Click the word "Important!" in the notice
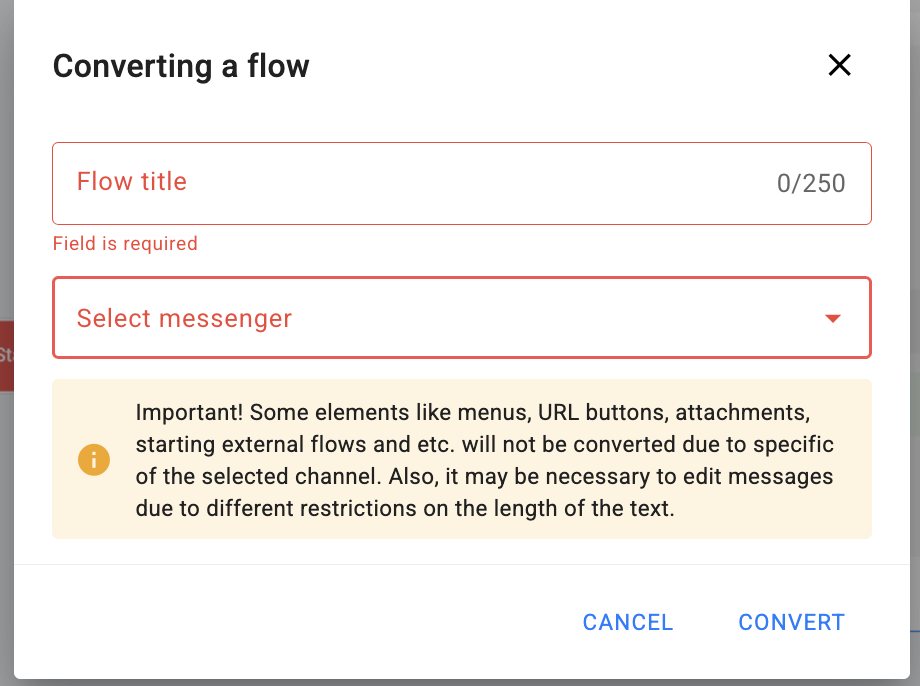Screen dimensions: 920x686 pyautogui.click(x=188, y=412)
